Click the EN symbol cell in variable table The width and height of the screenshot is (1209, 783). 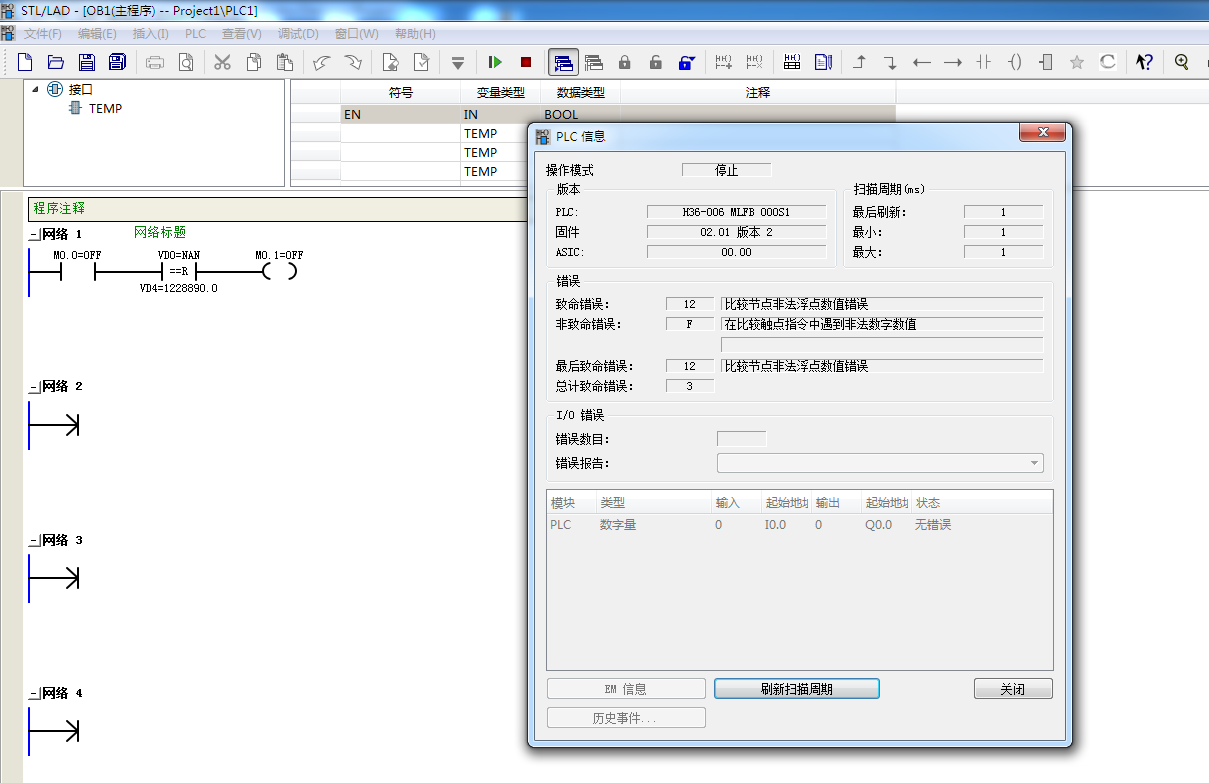(x=400, y=115)
